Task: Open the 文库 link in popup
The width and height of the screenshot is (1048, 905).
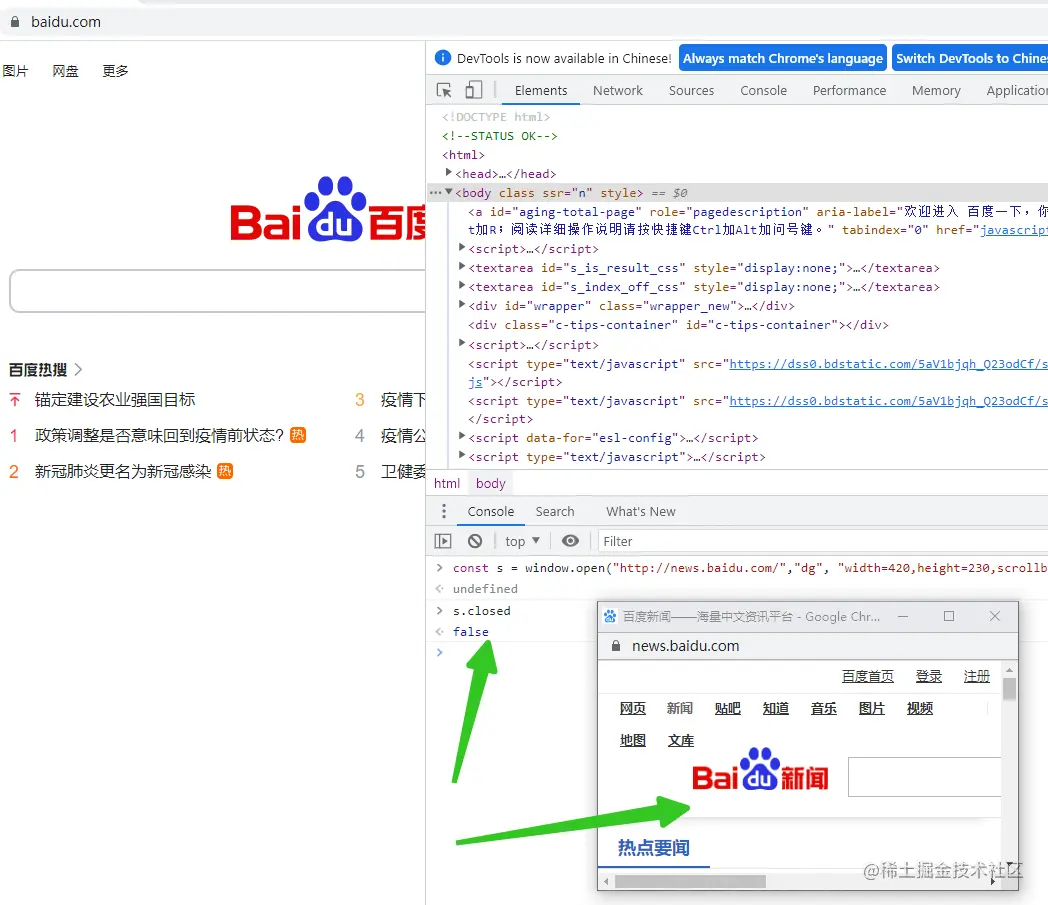Action: (680, 740)
